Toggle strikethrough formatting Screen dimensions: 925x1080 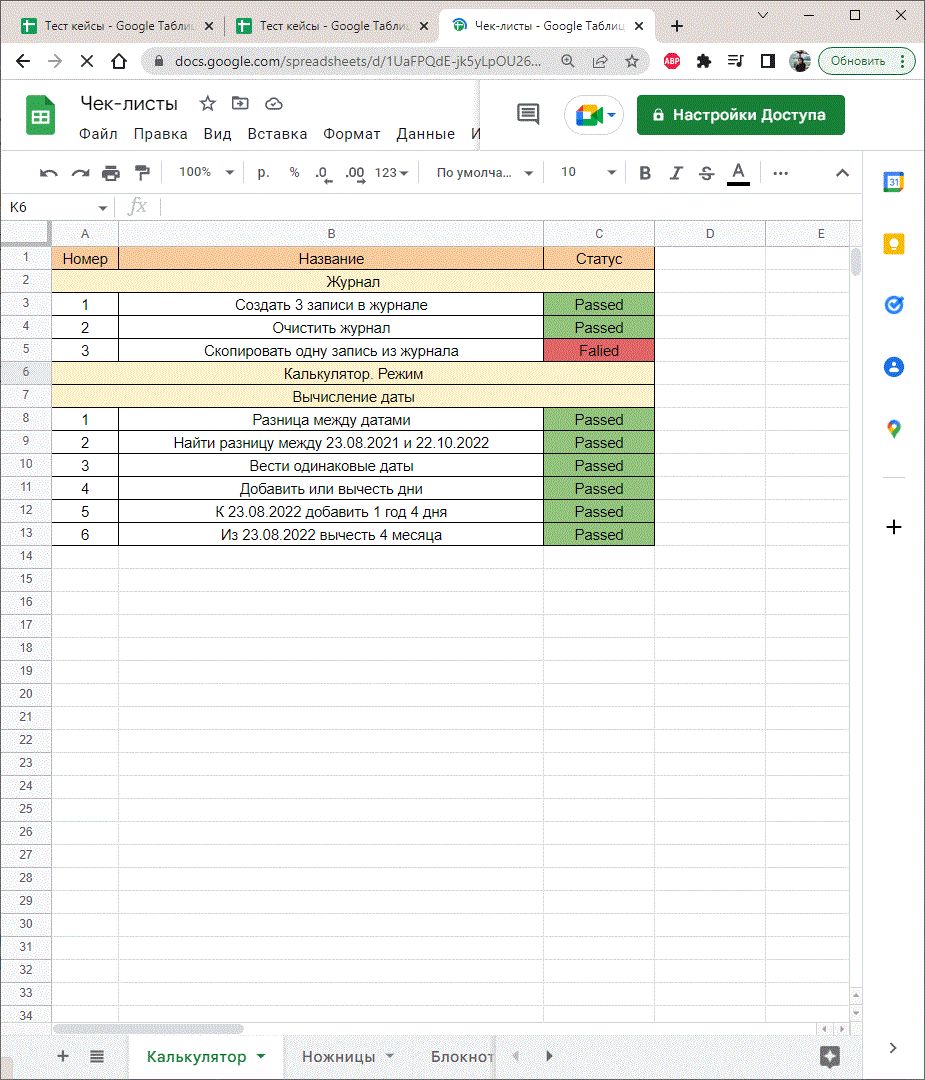point(706,173)
